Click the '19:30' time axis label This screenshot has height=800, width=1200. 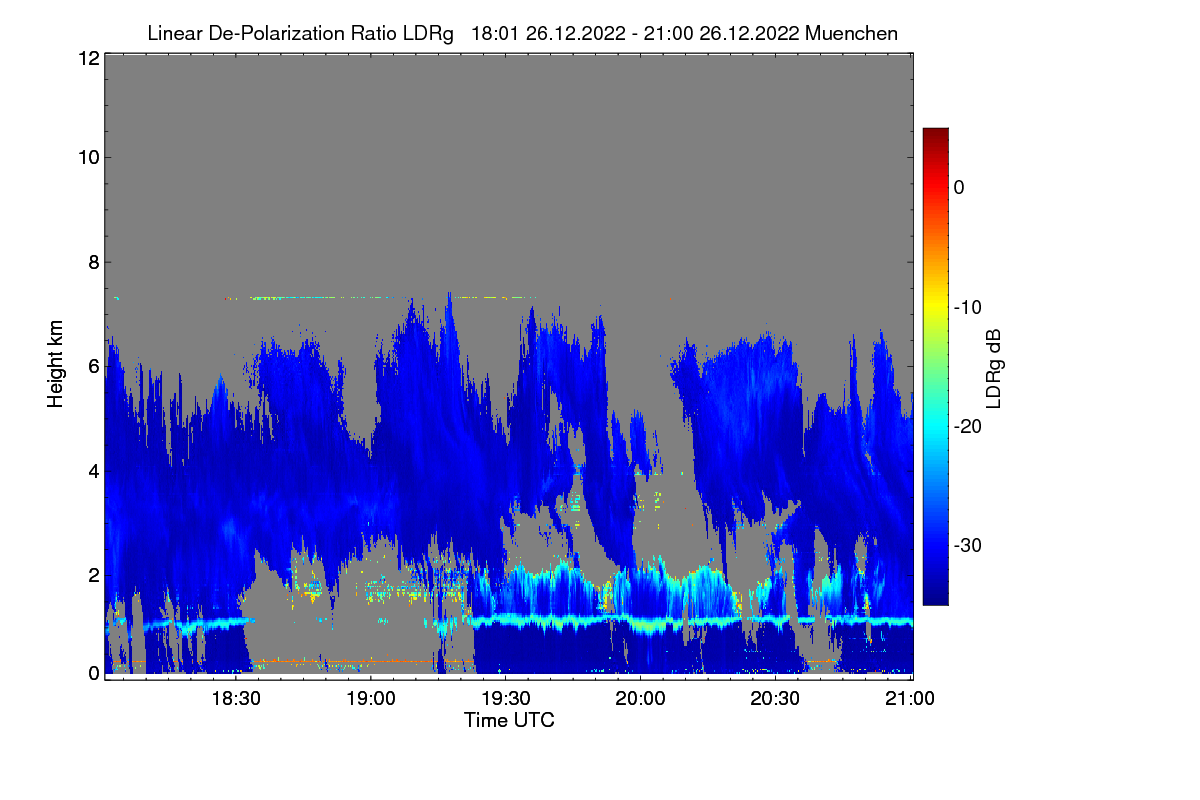coord(506,699)
